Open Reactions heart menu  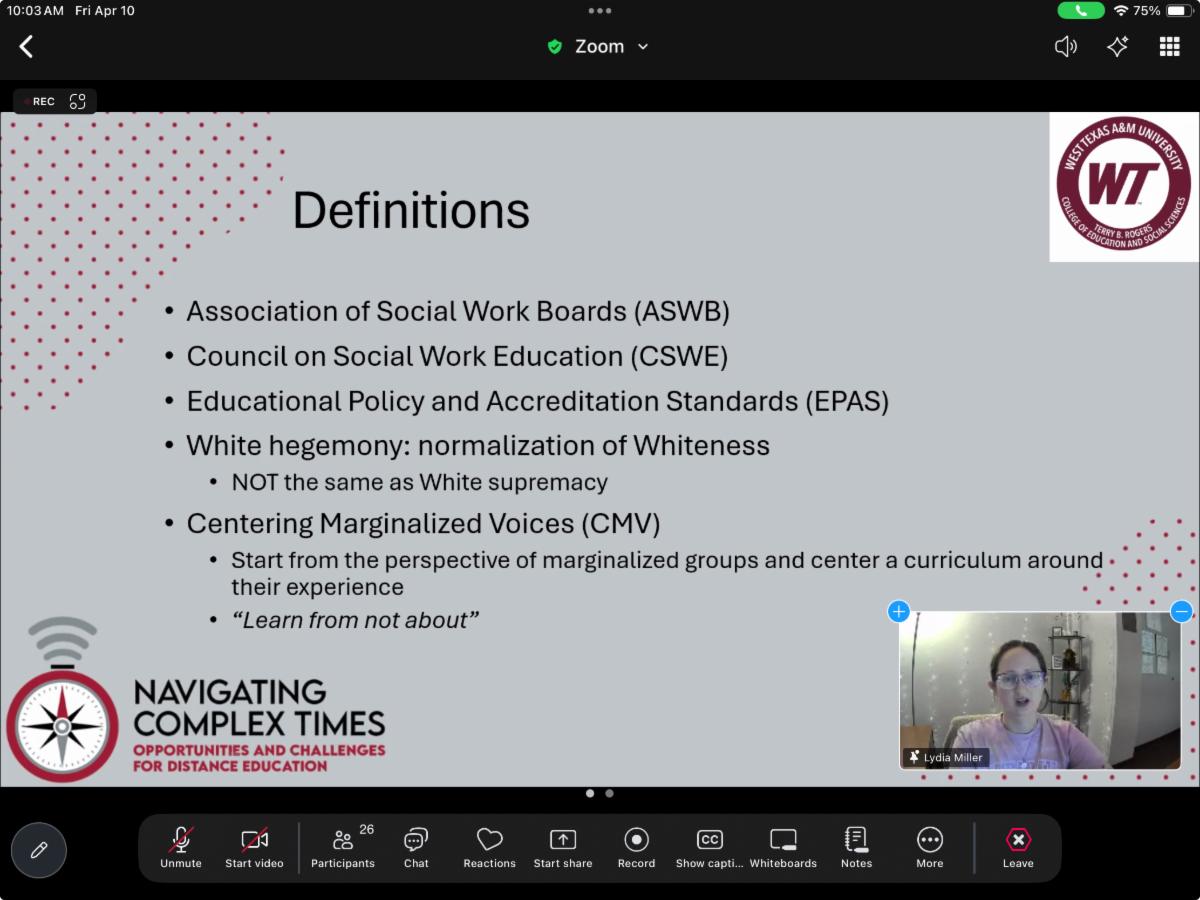click(x=489, y=848)
